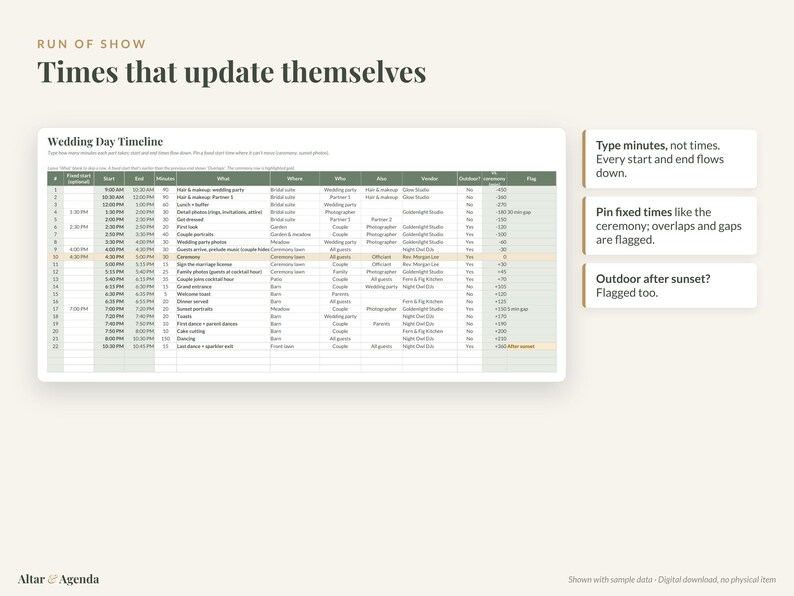The image size is (794, 596).
Task: Click the 'Outdoor after sunset?' callout card
Action: click(x=669, y=286)
